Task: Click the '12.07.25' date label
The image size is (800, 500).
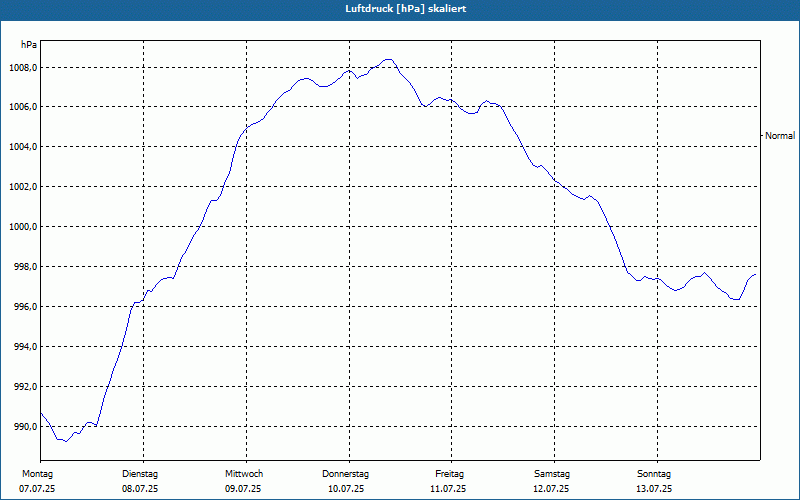Action: click(551, 489)
